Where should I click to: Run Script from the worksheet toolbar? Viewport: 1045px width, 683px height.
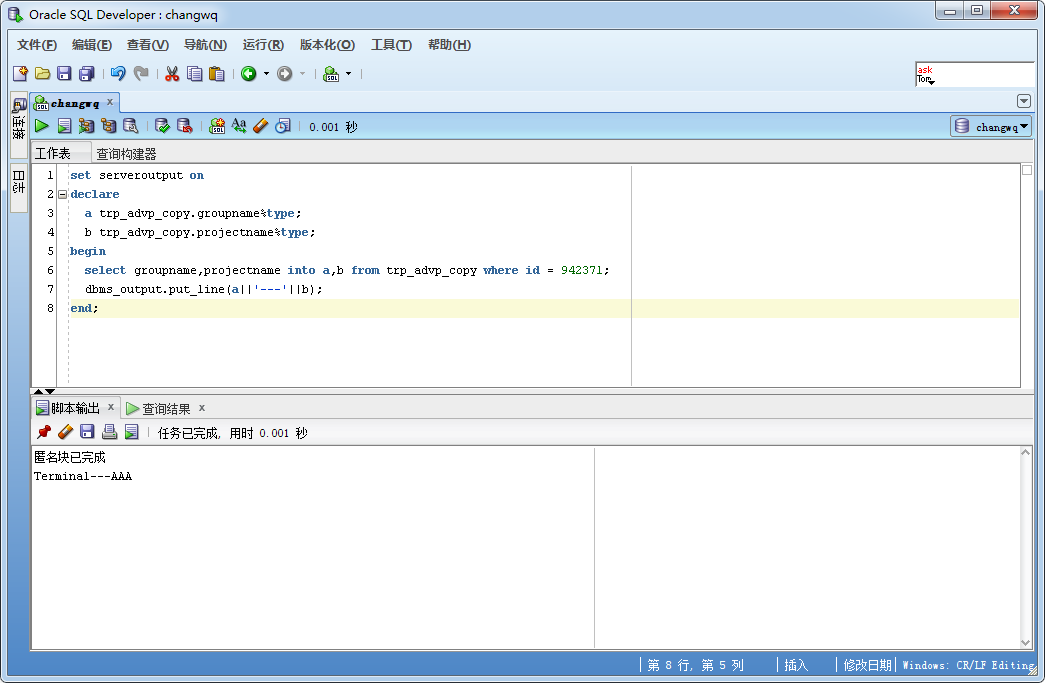tap(64, 125)
